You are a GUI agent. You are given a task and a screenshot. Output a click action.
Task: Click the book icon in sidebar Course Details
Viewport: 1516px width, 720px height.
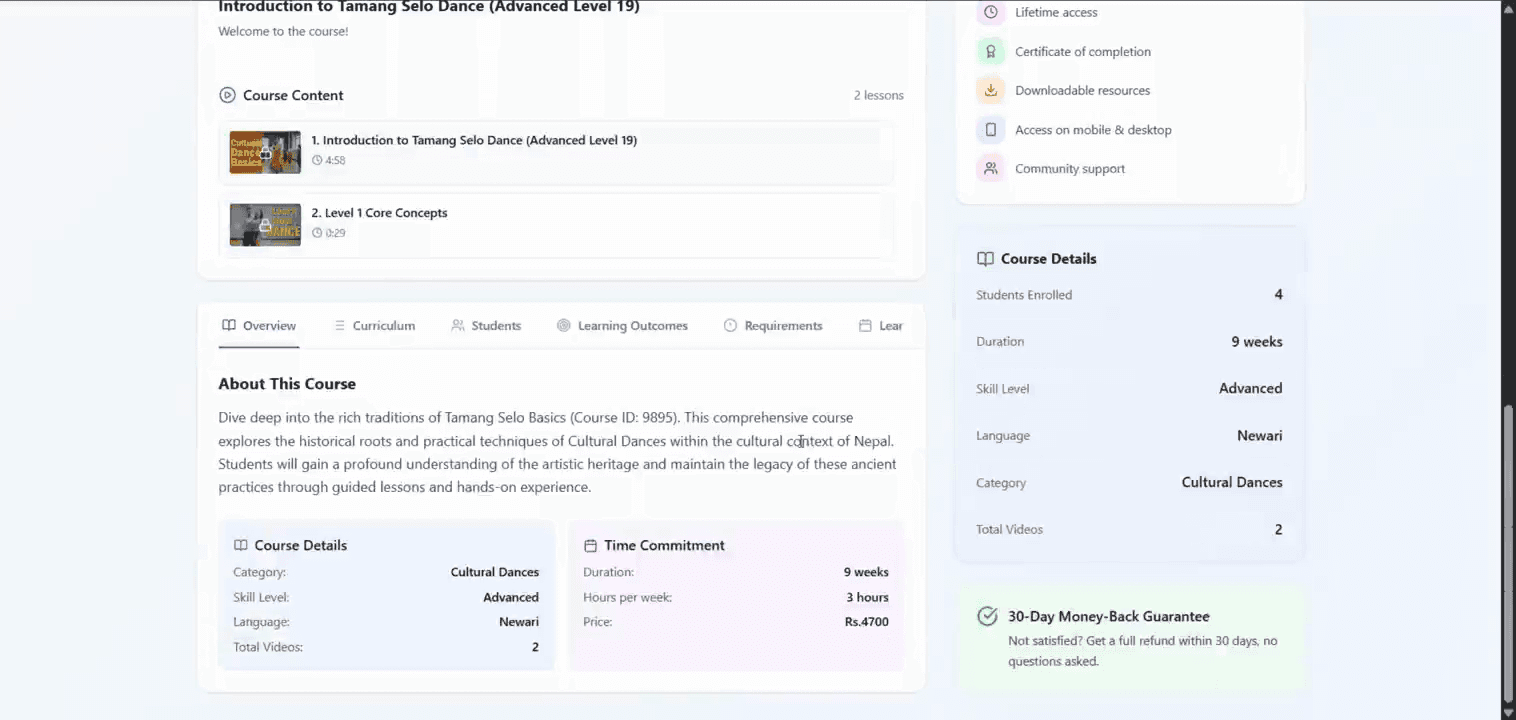pyautogui.click(x=985, y=258)
